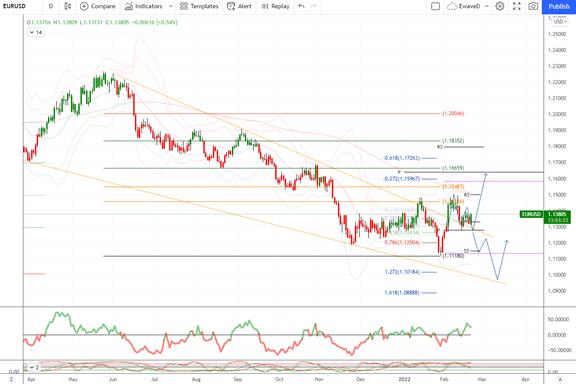The image size is (576, 384).
Task: Open indicator Templates grid
Action: 199,6
